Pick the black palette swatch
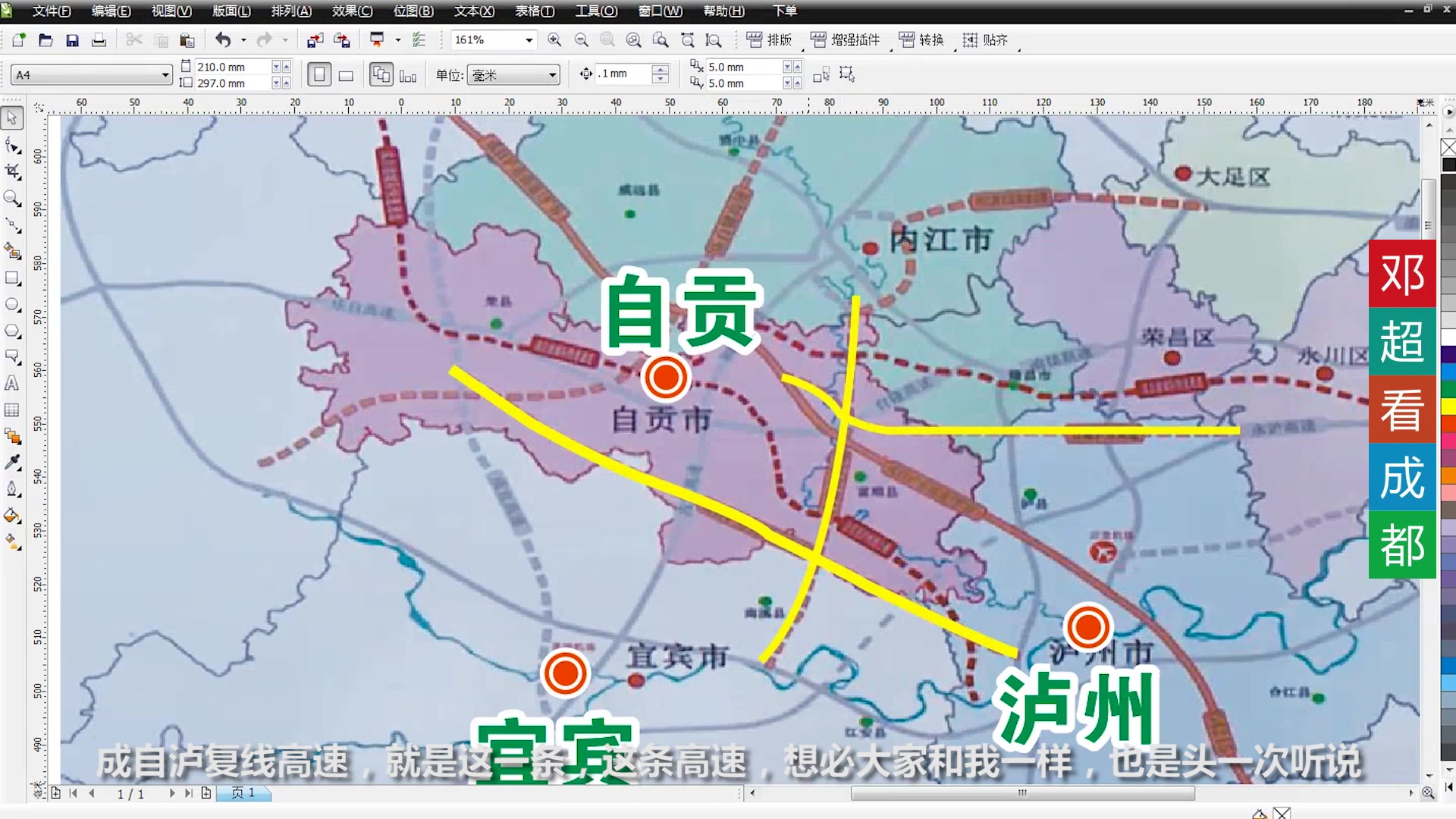The height and width of the screenshot is (819, 1456). click(1448, 165)
